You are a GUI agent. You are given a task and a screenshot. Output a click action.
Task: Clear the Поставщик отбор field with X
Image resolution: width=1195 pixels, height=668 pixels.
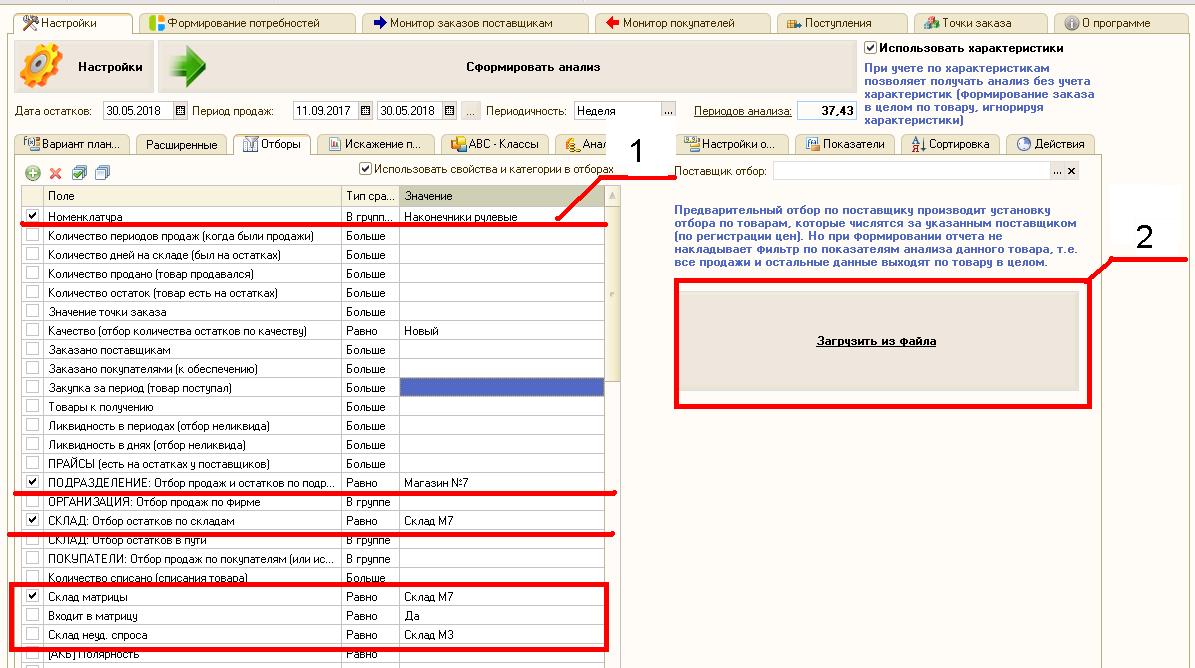point(1072,172)
